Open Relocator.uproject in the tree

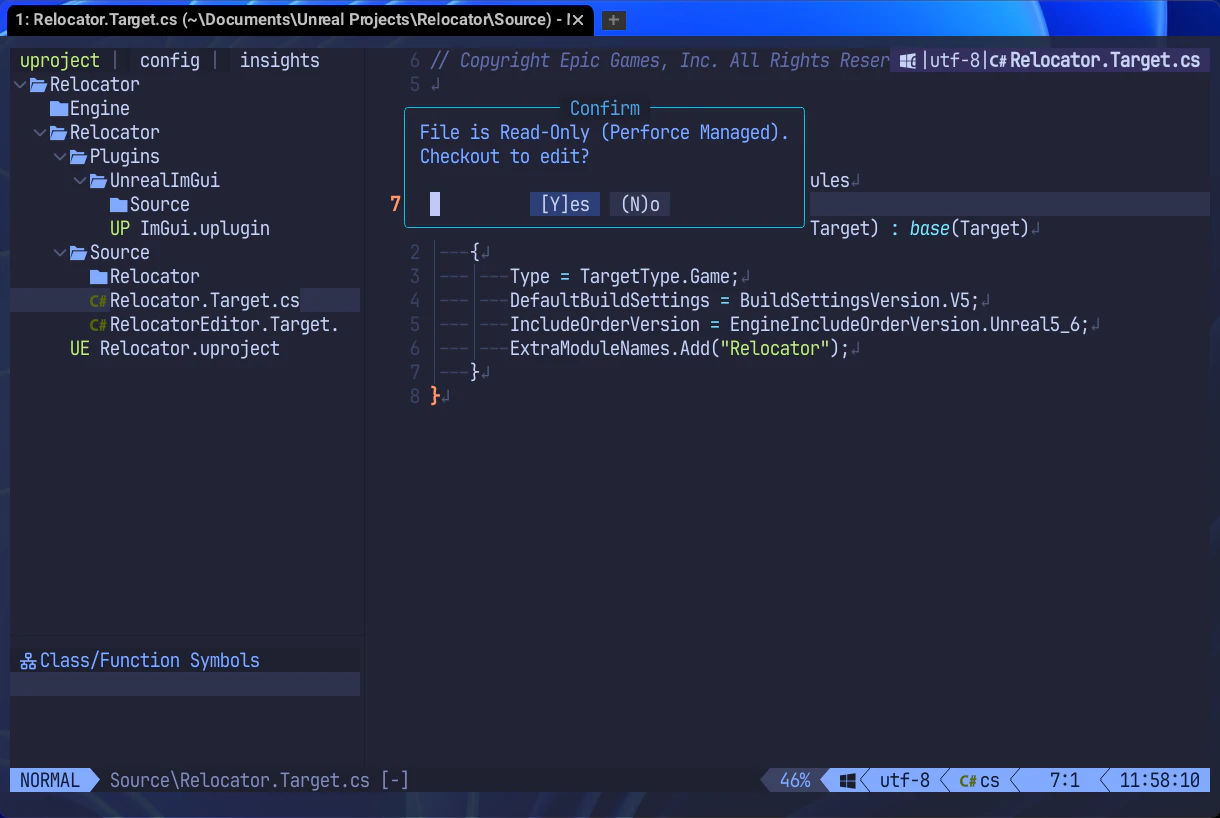point(190,349)
